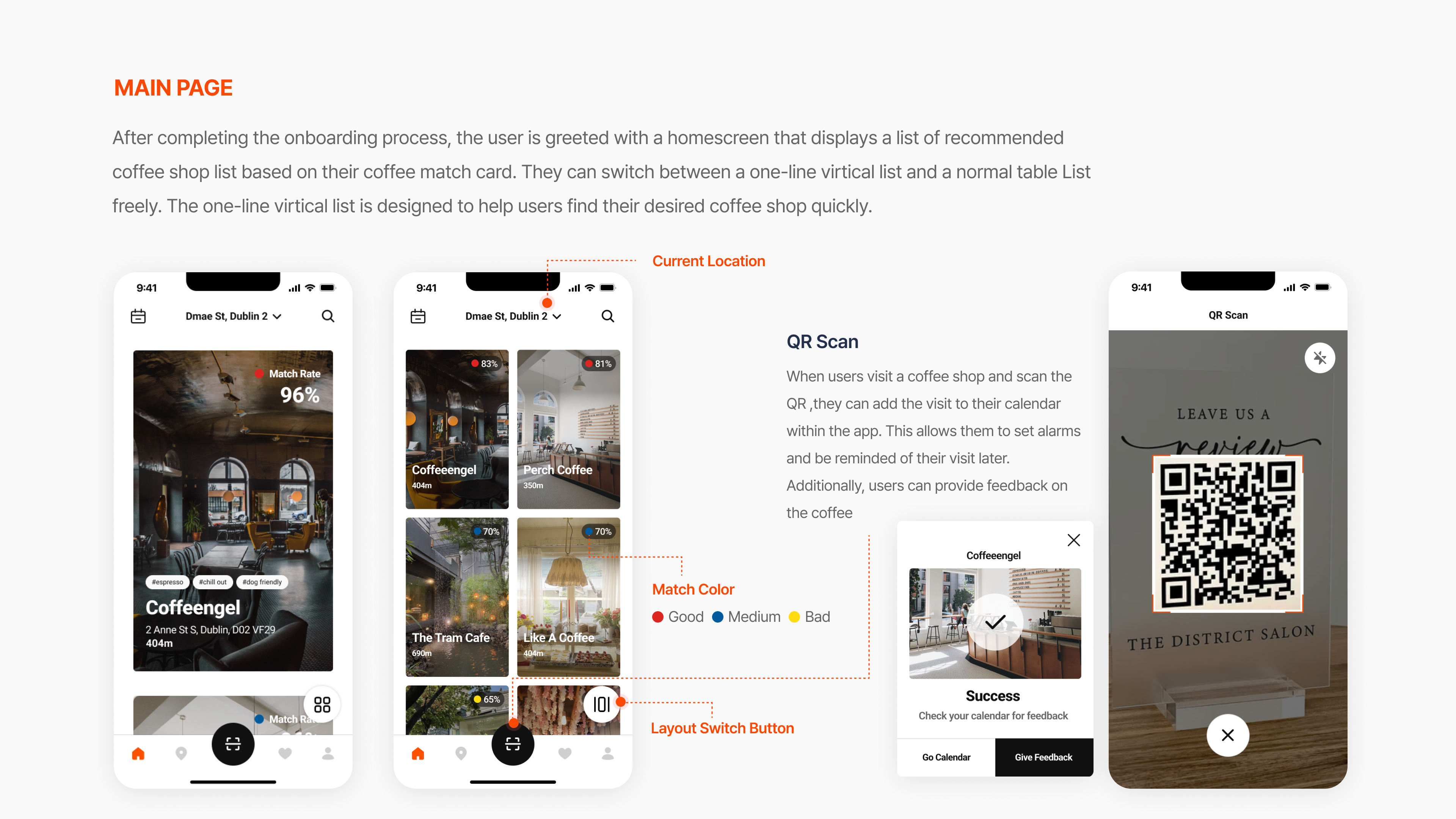The height and width of the screenshot is (819, 1456).
Task: Open favorites heart tab in the left phone
Action: click(x=285, y=753)
